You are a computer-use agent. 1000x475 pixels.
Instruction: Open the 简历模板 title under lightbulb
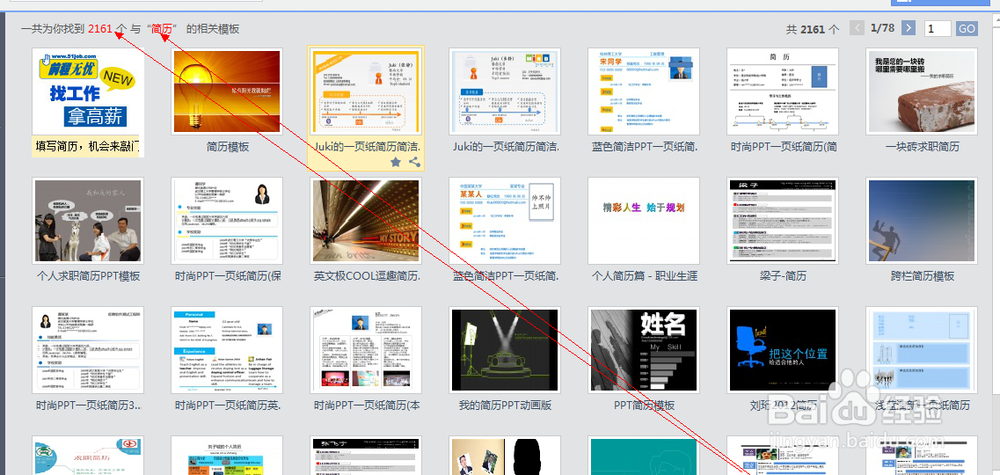pyautogui.click(x=227, y=147)
